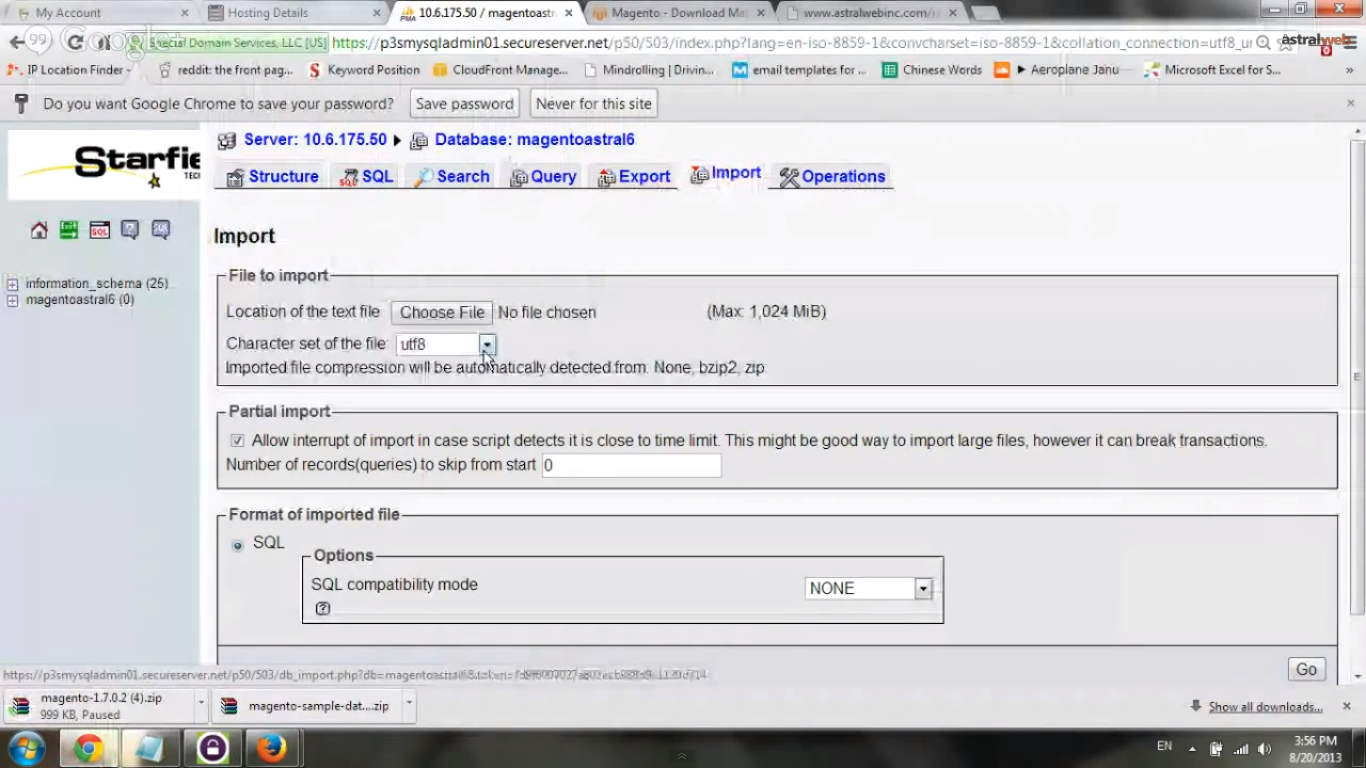Open the light blue taskbar application icon
The width and height of the screenshot is (1366, 768).
point(150,749)
